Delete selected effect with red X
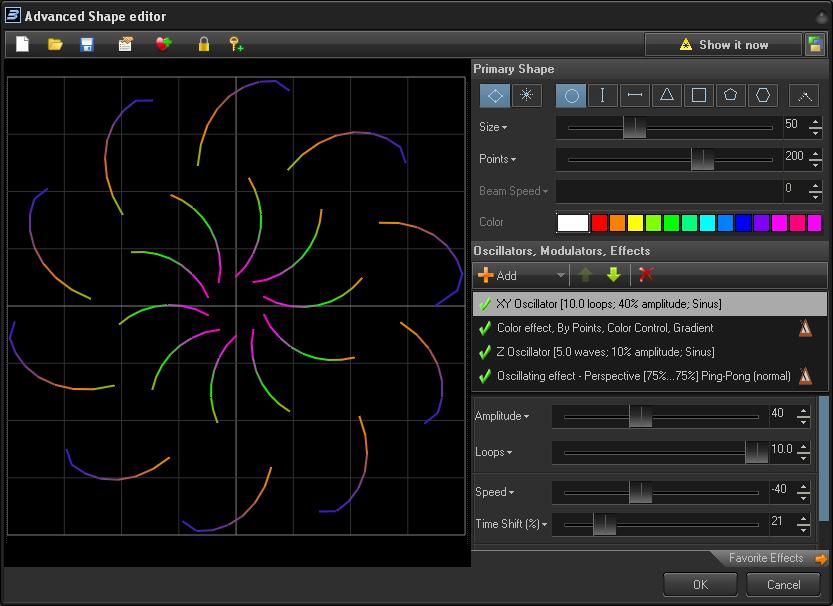The image size is (833, 606). (646, 275)
